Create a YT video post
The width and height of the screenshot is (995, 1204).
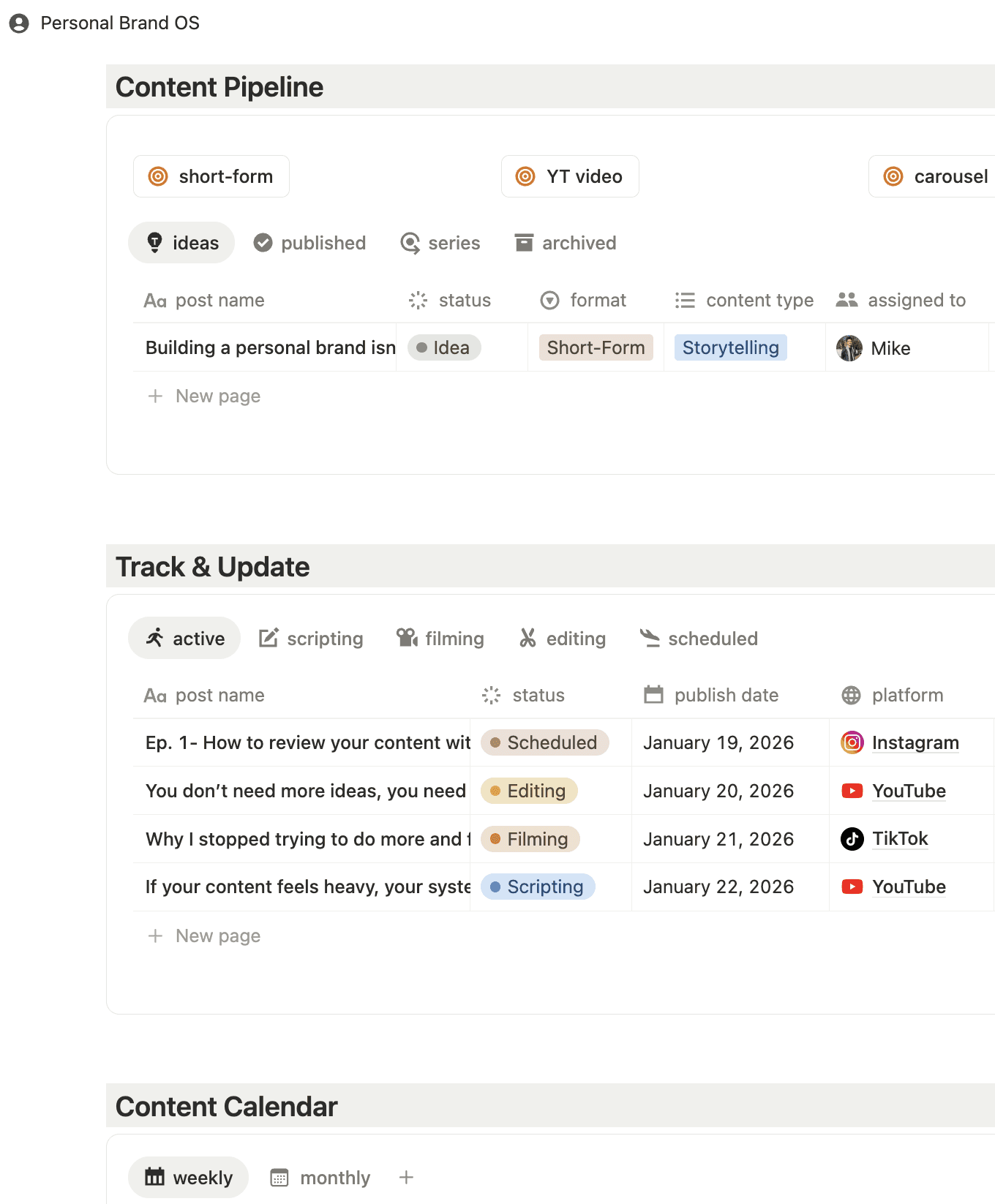tap(570, 176)
